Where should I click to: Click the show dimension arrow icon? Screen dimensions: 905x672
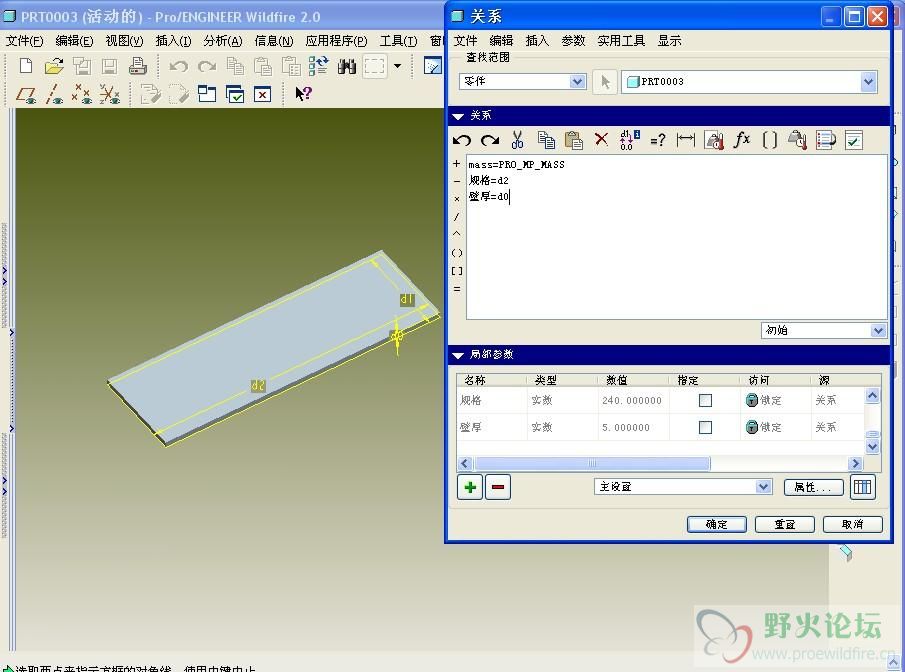(x=686, y=140)
